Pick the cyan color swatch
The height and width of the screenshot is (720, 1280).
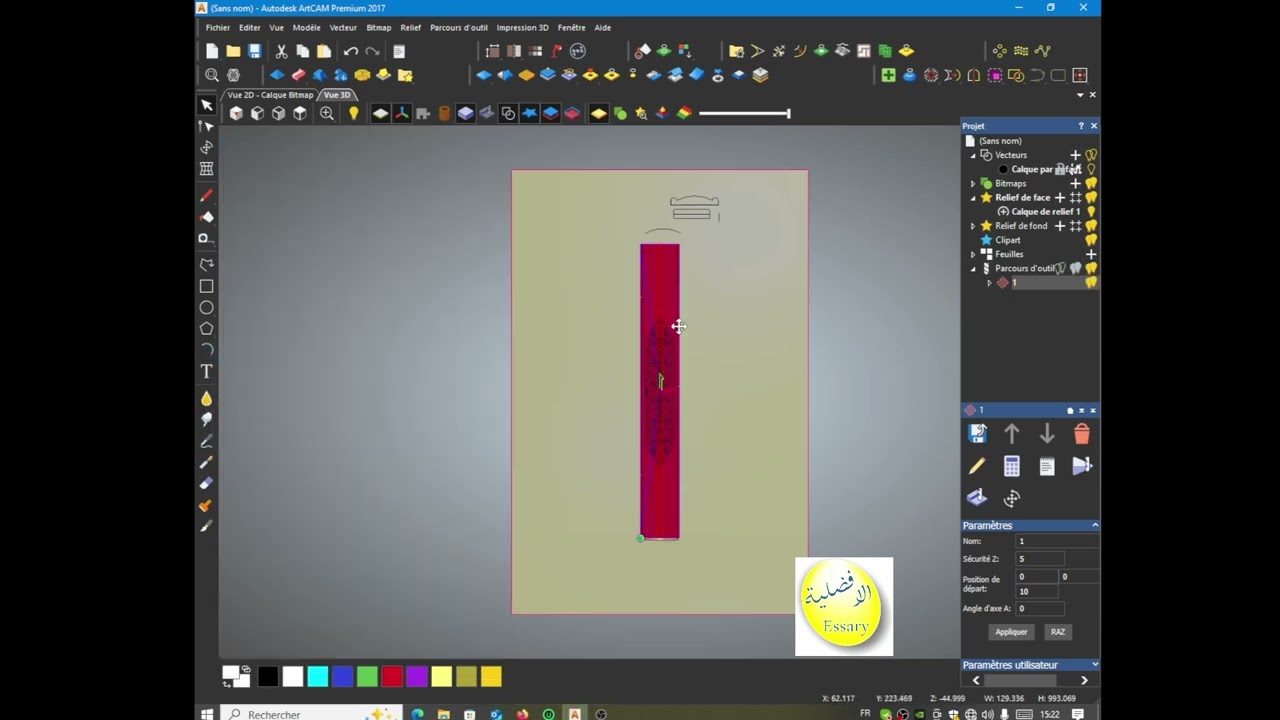[318, 677]
